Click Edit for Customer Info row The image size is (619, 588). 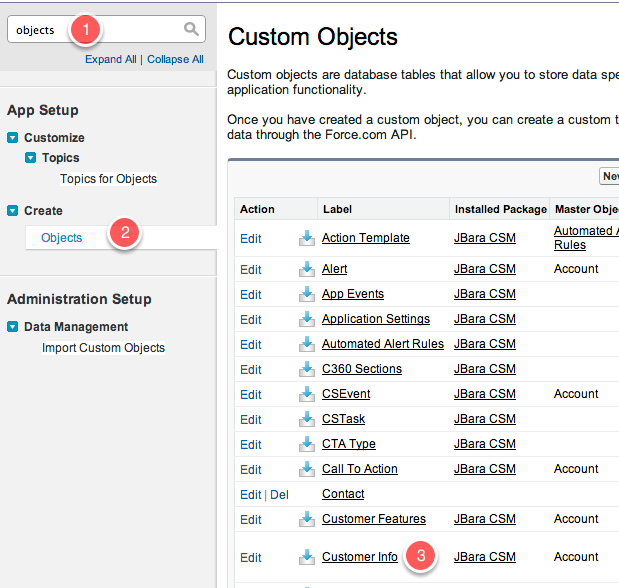click(251, 558)
